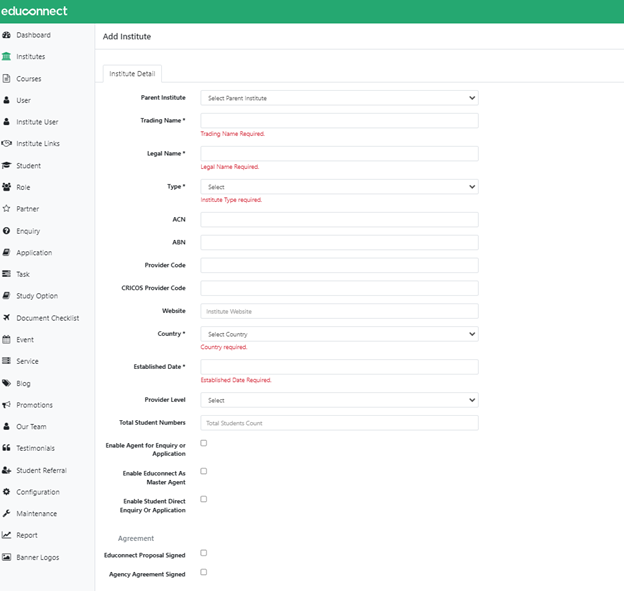Click the Our Team person icon
The height and width of the screenshot is (591, 624).
6,426
